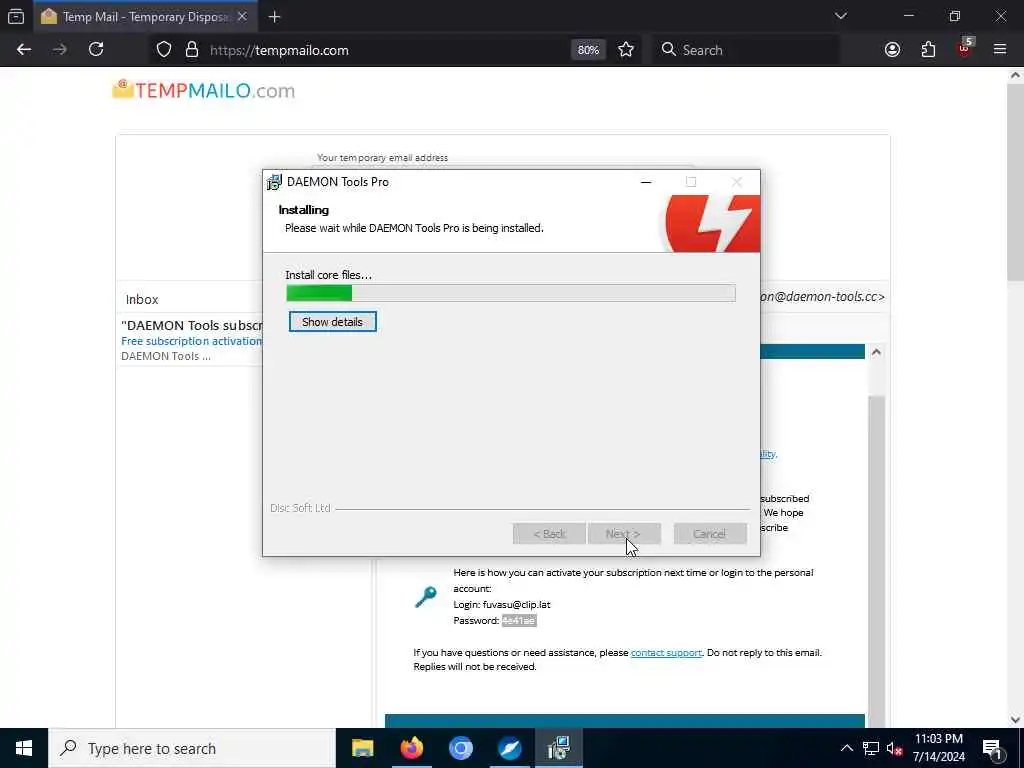
Task: Close the Temp Mail tab
Action: [242, 17]
